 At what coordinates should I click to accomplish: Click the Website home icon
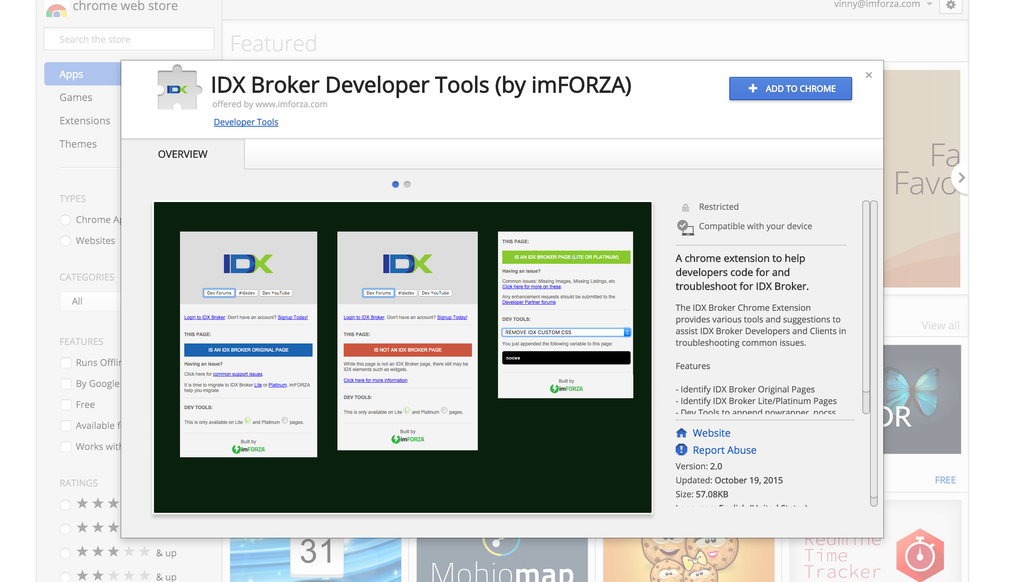(x=681, y=433)
